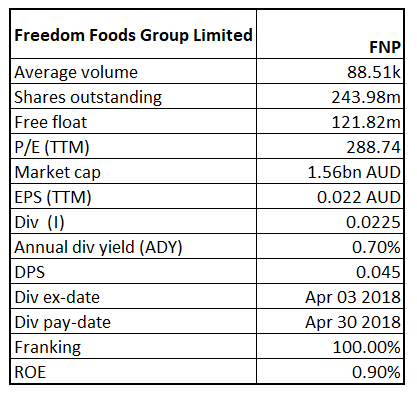Select the Average volume label cell
The width and height of the screenshot is (417, 393).
click(x=133, y=71)
